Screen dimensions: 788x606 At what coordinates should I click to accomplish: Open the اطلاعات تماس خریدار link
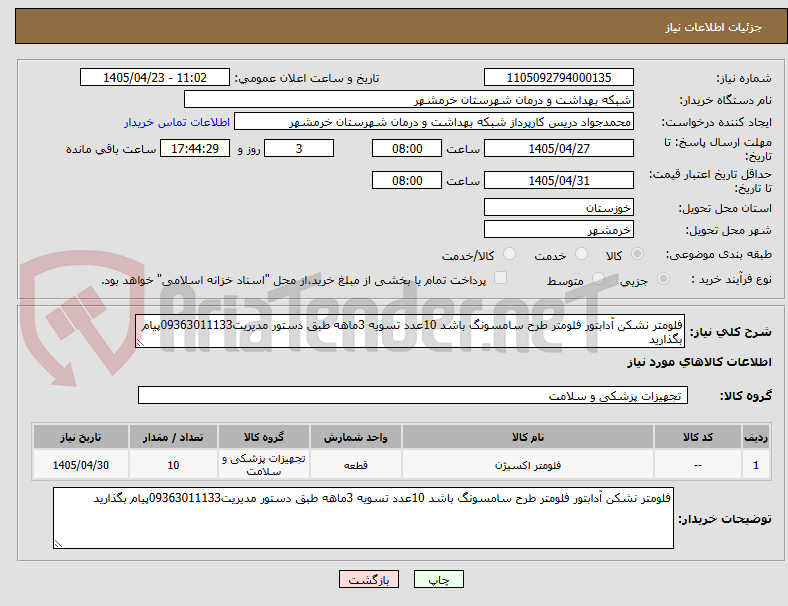pyautogui.click(x=177, y=122)
